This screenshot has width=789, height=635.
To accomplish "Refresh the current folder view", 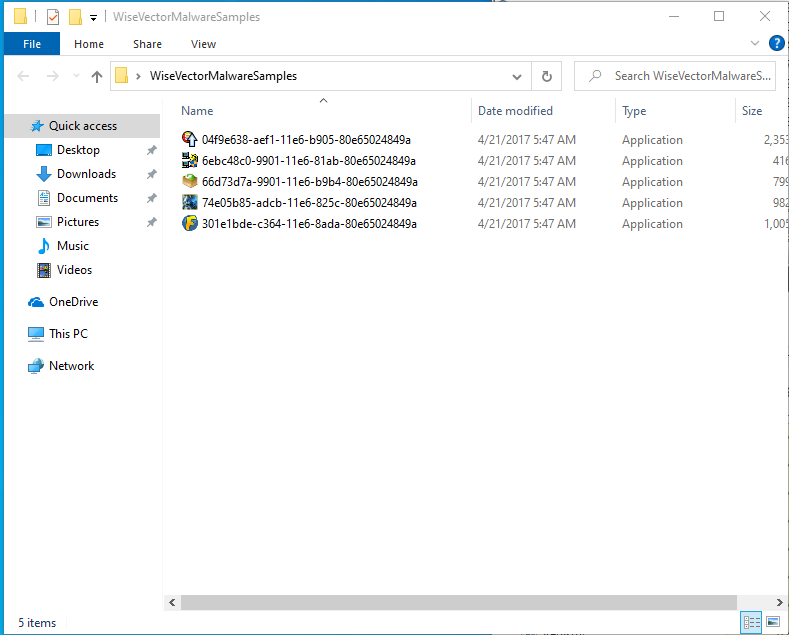I will (546, 76).
